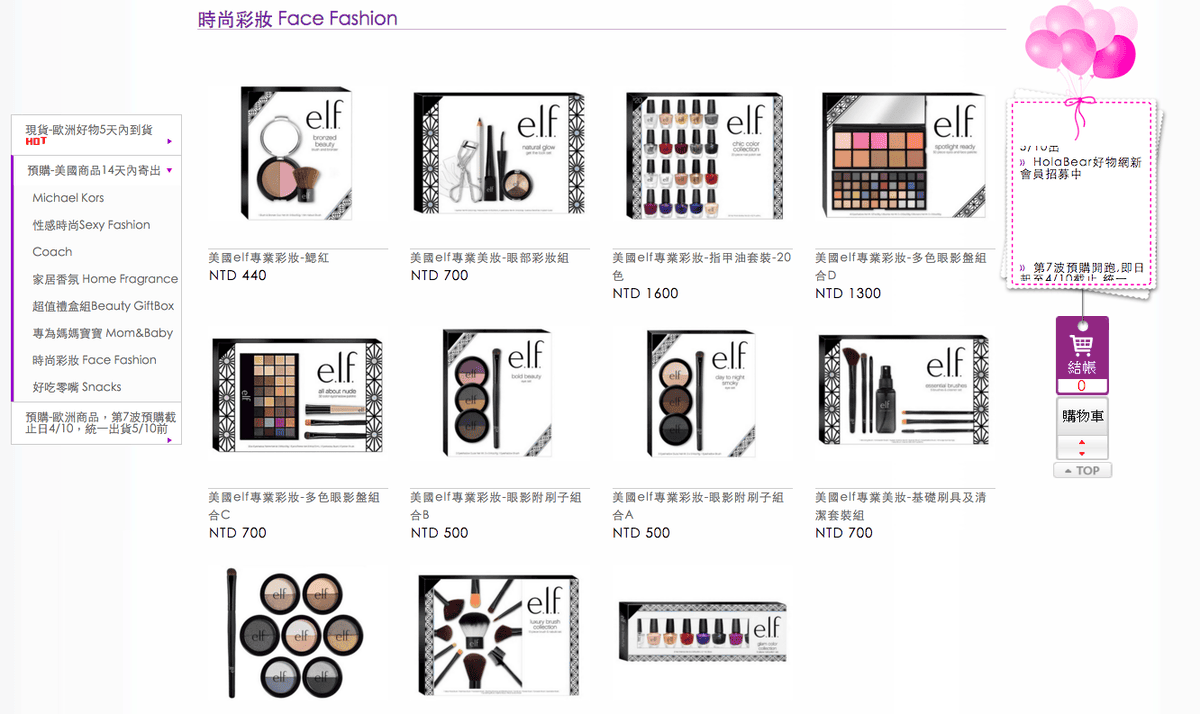Screen dimensions: 1200x714
Task: Click the red down arrow under 購物車
Action: (1082, 453)
